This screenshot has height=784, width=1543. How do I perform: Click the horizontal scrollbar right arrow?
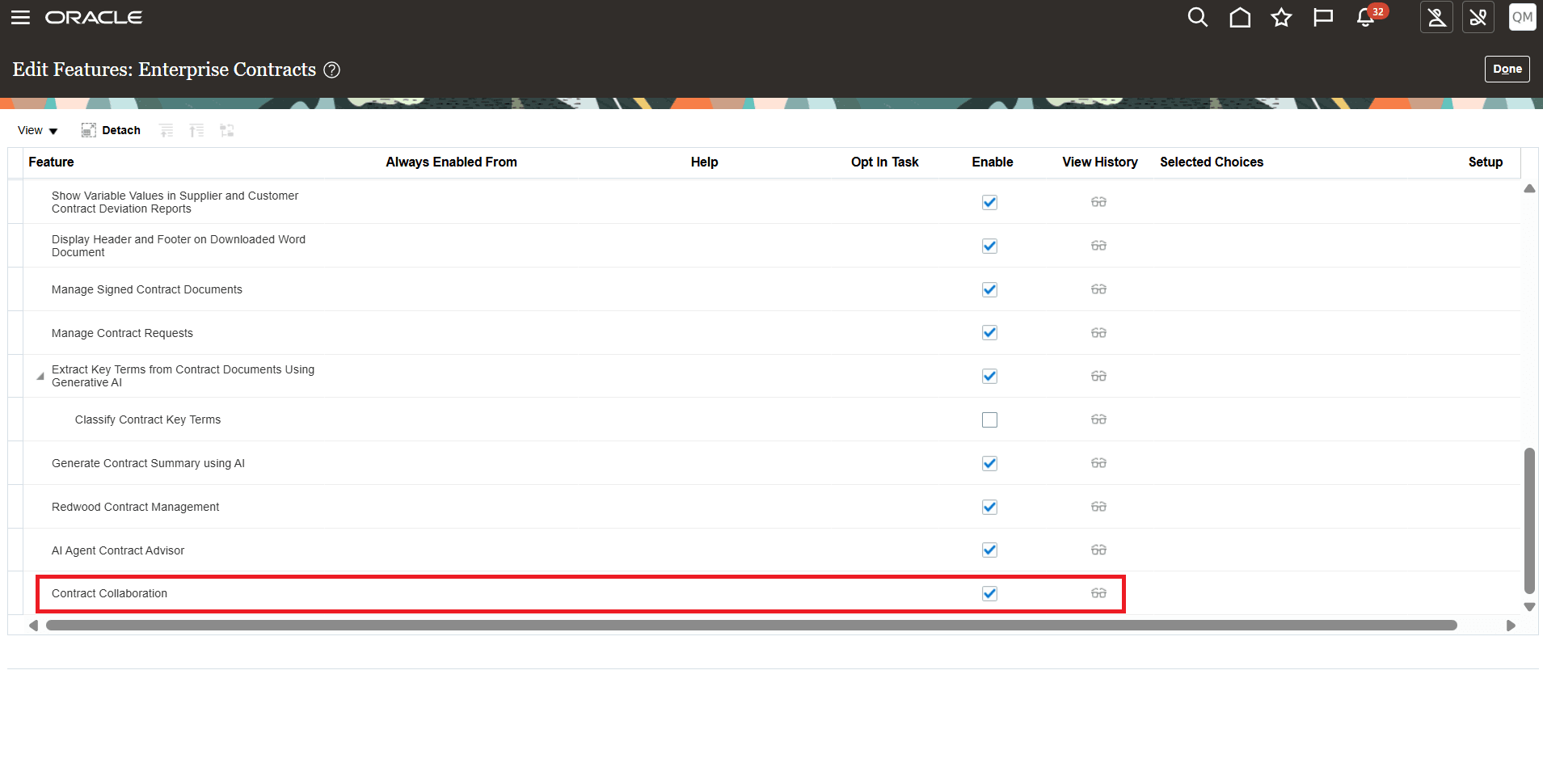[x=1511, y=626]
